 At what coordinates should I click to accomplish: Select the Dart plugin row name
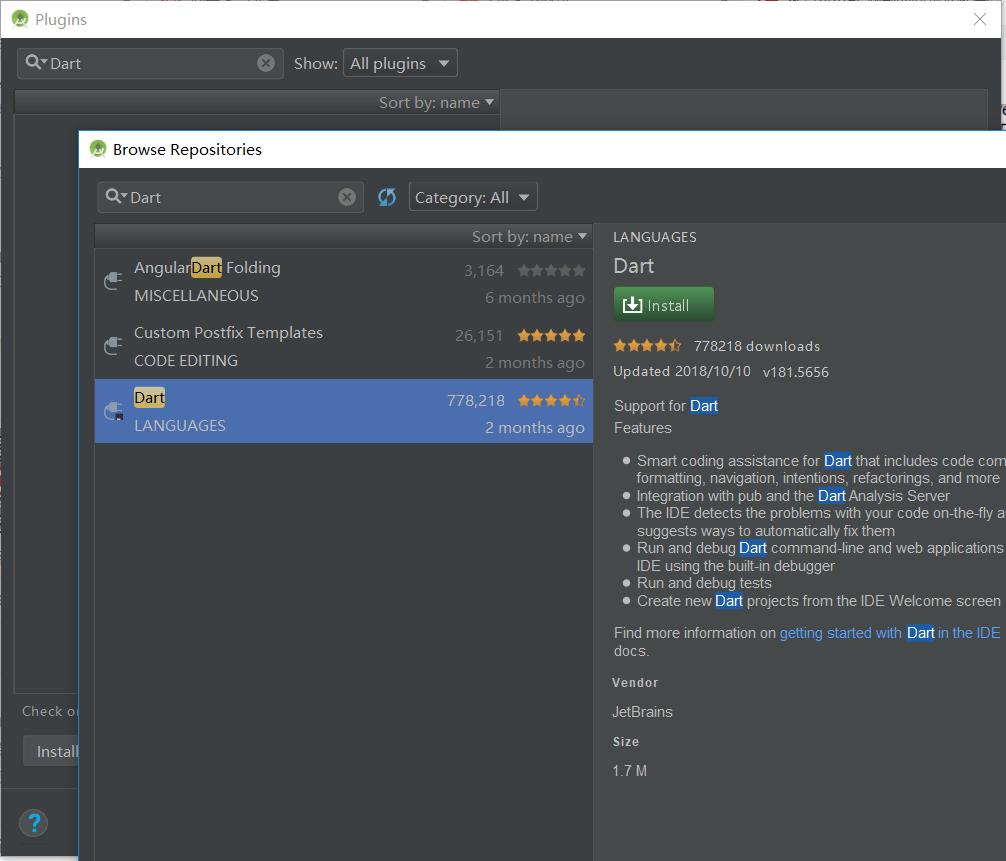coord(149,398)
